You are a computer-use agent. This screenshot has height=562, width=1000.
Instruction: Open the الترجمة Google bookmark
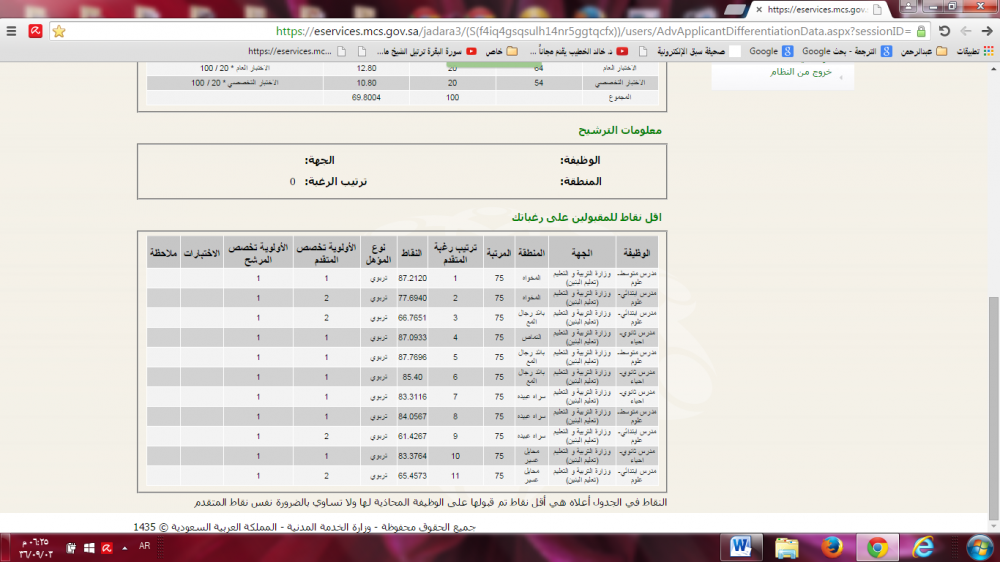tap(847, 51)
